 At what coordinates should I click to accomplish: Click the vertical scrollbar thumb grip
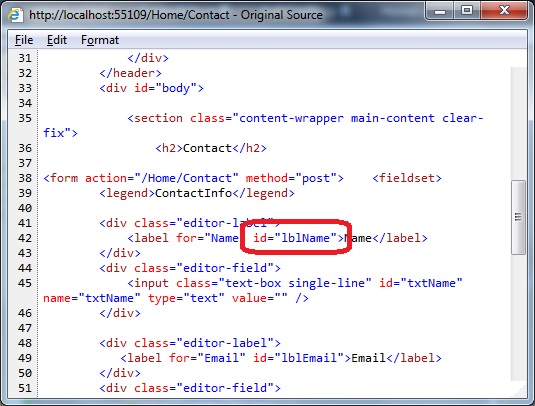pos(518,217)
